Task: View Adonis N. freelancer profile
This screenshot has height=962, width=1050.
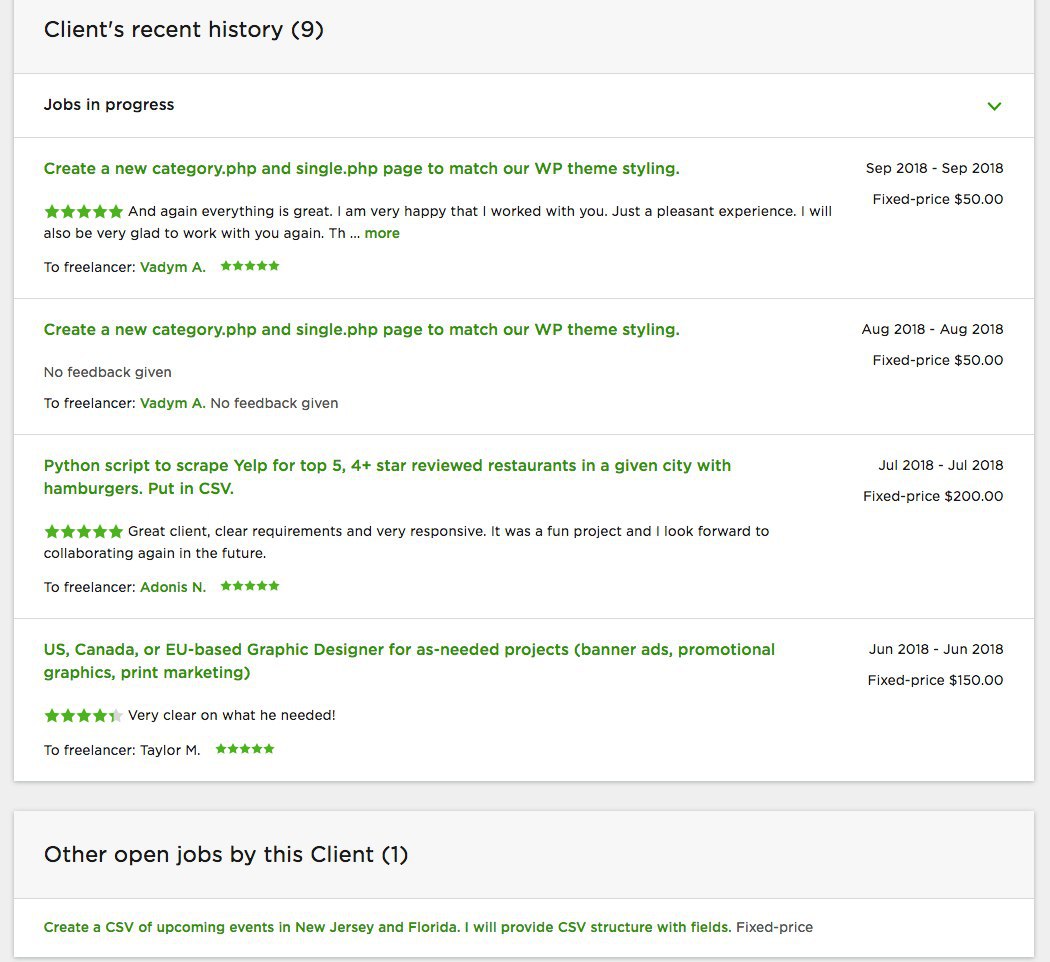Action: pyautogui.click(x=173, y=587)
